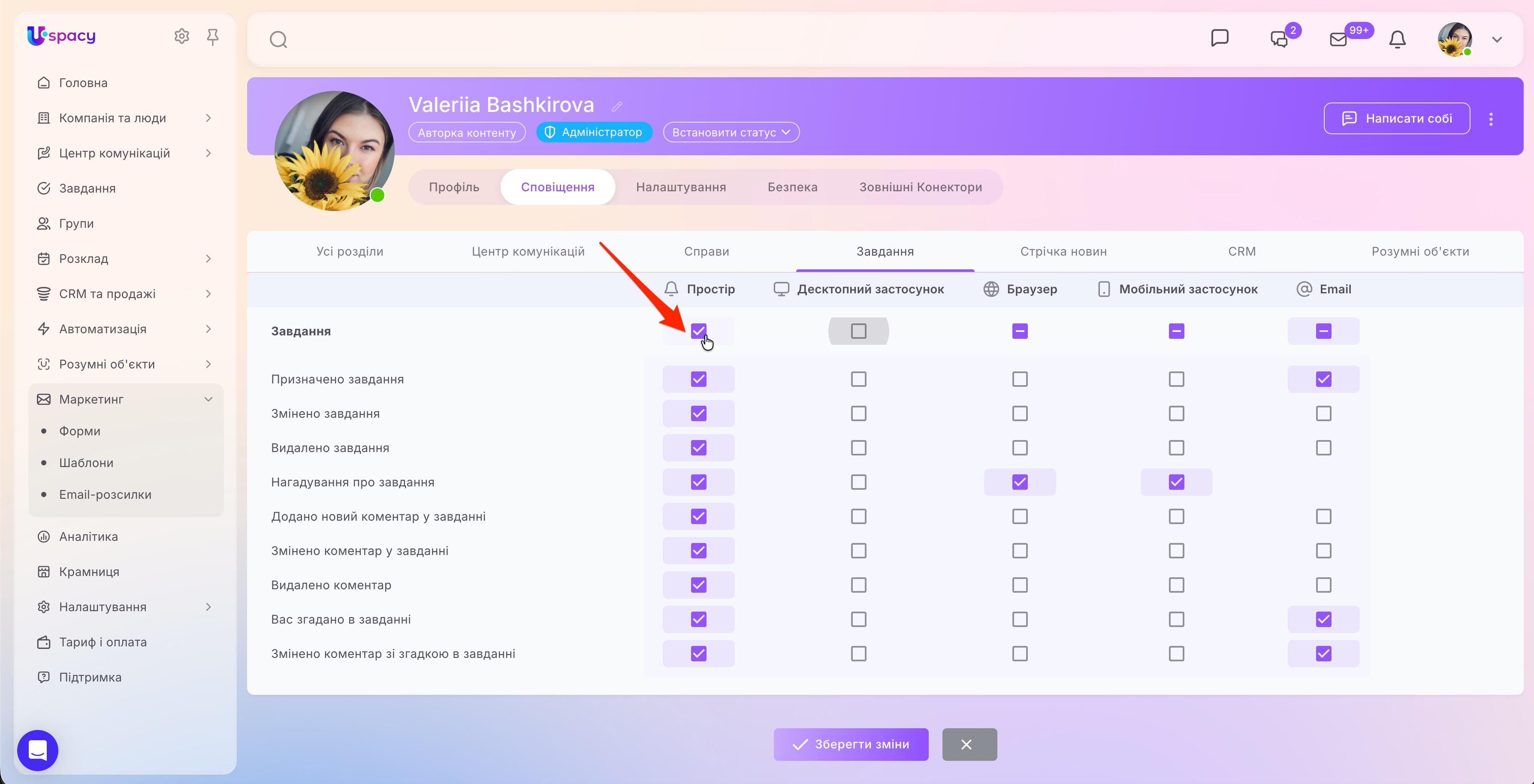Click the search magnifier icon
Screen dimensions: 1534x784
click(x=278, y=40)
